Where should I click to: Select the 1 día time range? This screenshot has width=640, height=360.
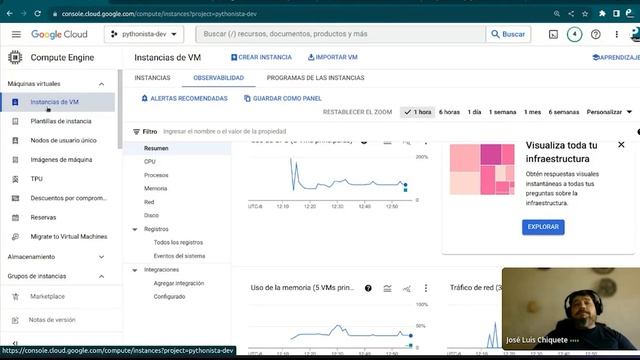(x=474, y=112)
